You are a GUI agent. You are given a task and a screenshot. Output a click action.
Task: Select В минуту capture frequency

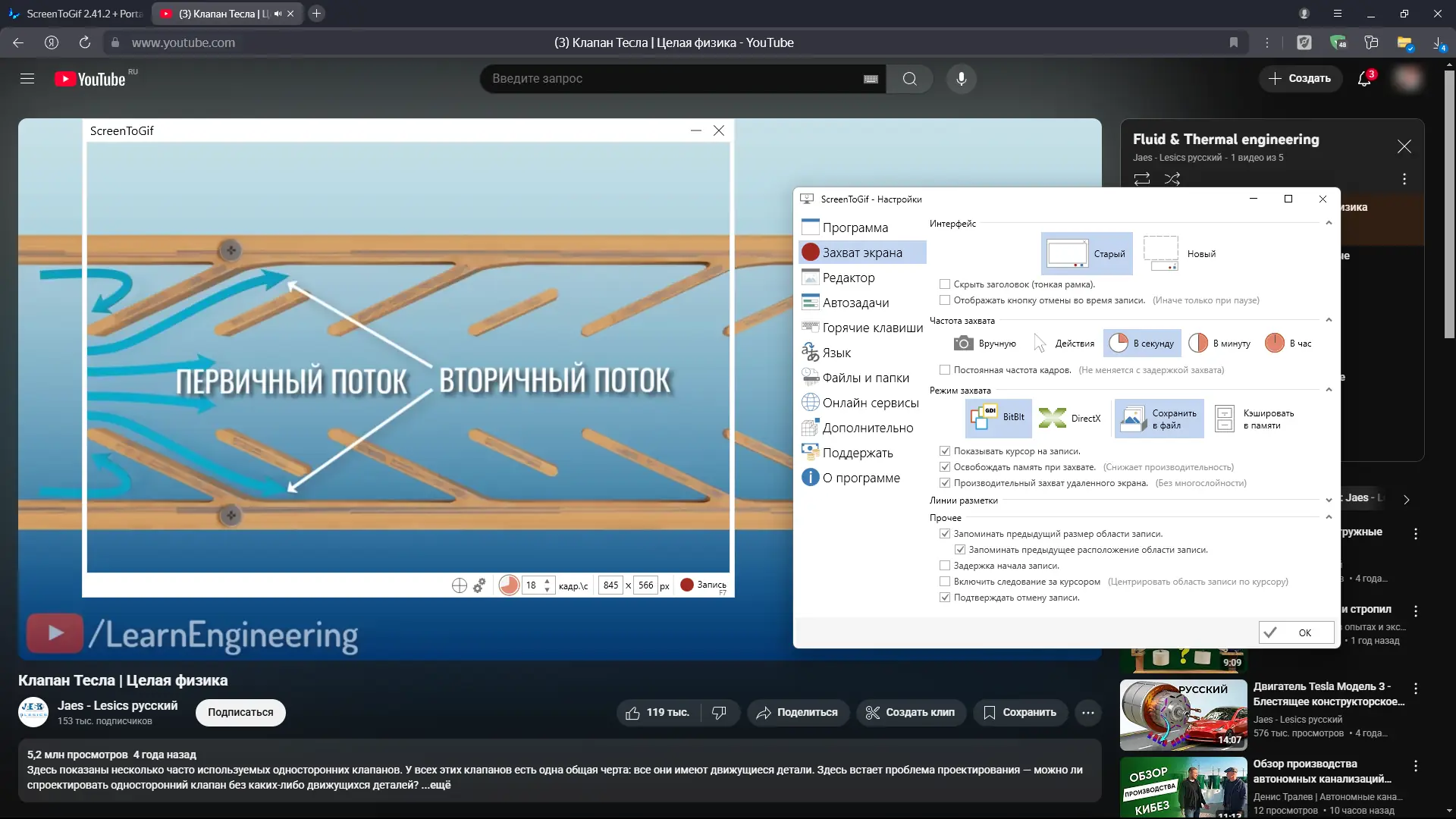tap(1219, 344)
